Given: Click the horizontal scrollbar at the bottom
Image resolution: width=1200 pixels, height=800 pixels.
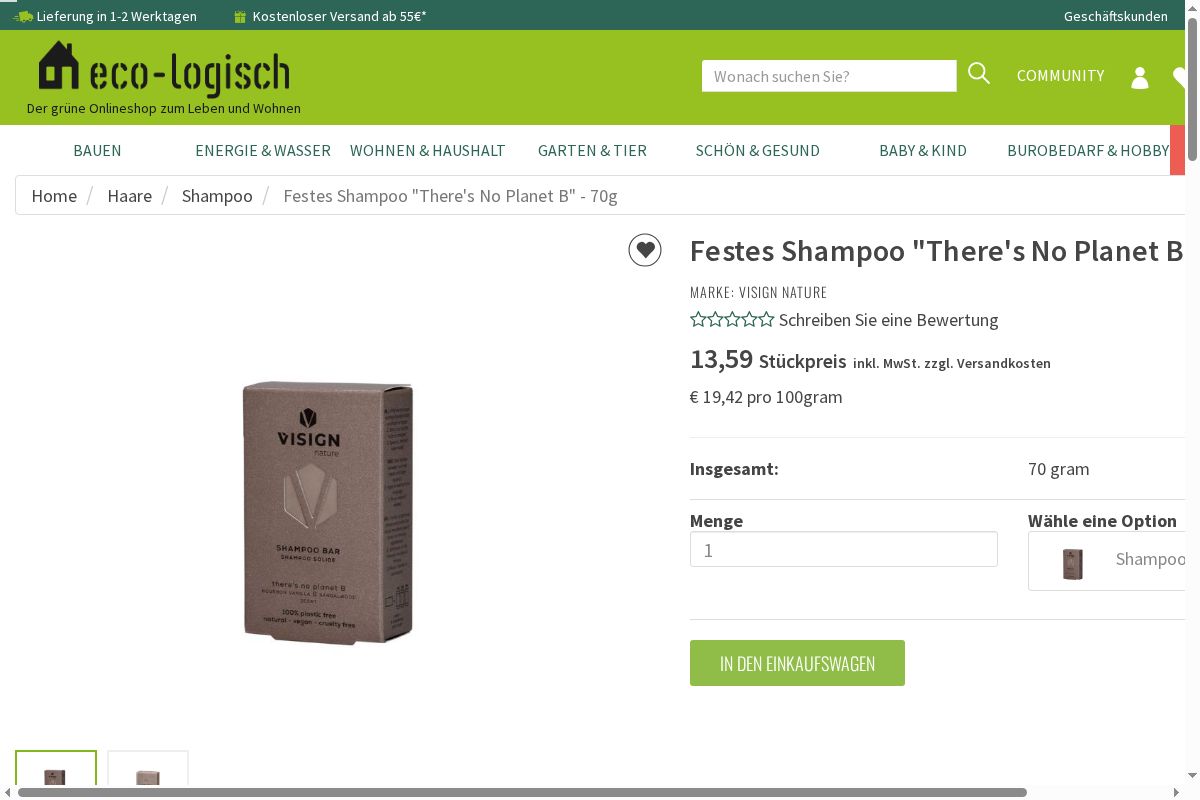Looking at the screenshot, I should (x=522, y=792).
